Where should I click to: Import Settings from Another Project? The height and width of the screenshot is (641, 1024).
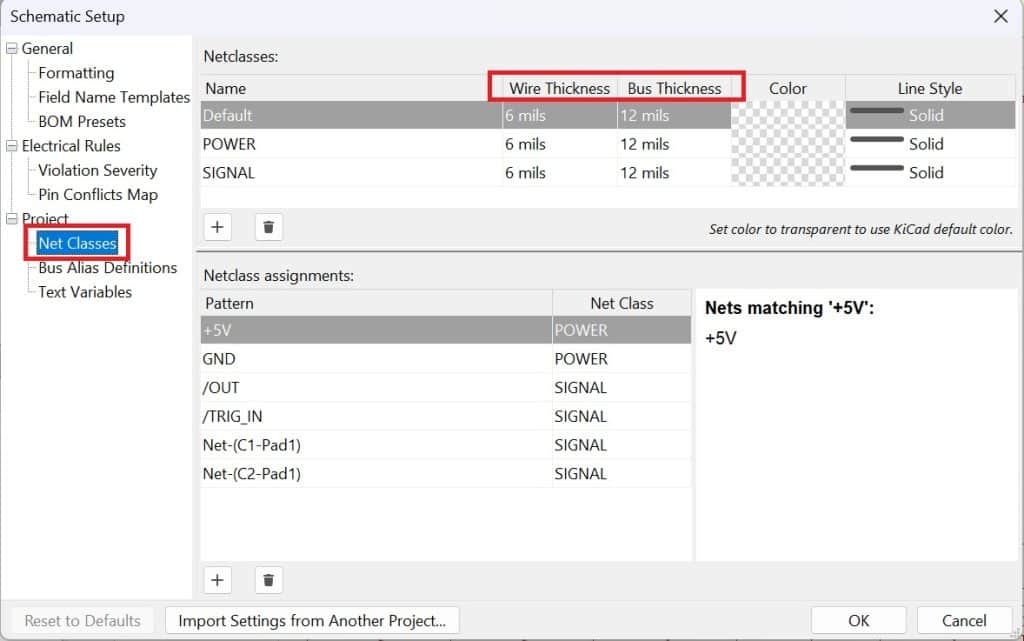(x=312, y=620)
